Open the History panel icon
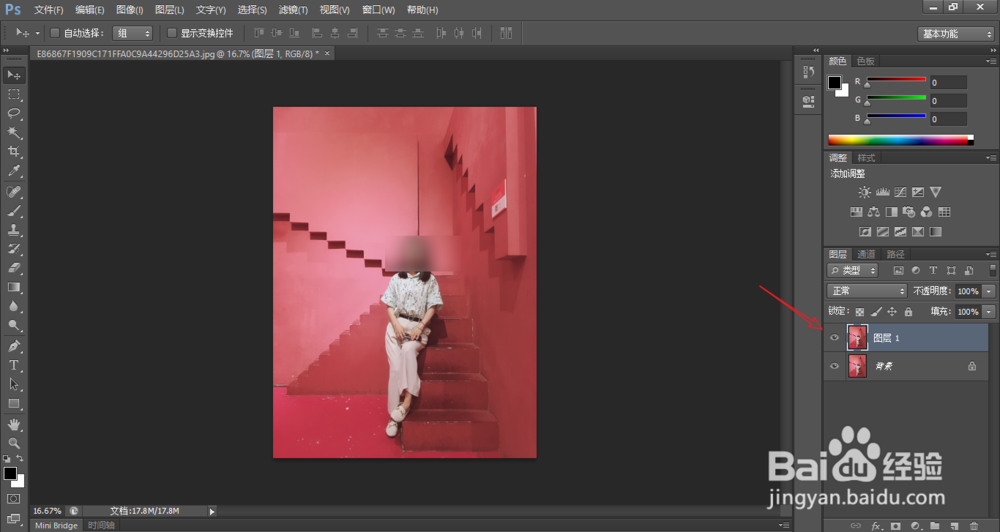The height and width of the screenshot is (532, 1000). pos(808,72)
